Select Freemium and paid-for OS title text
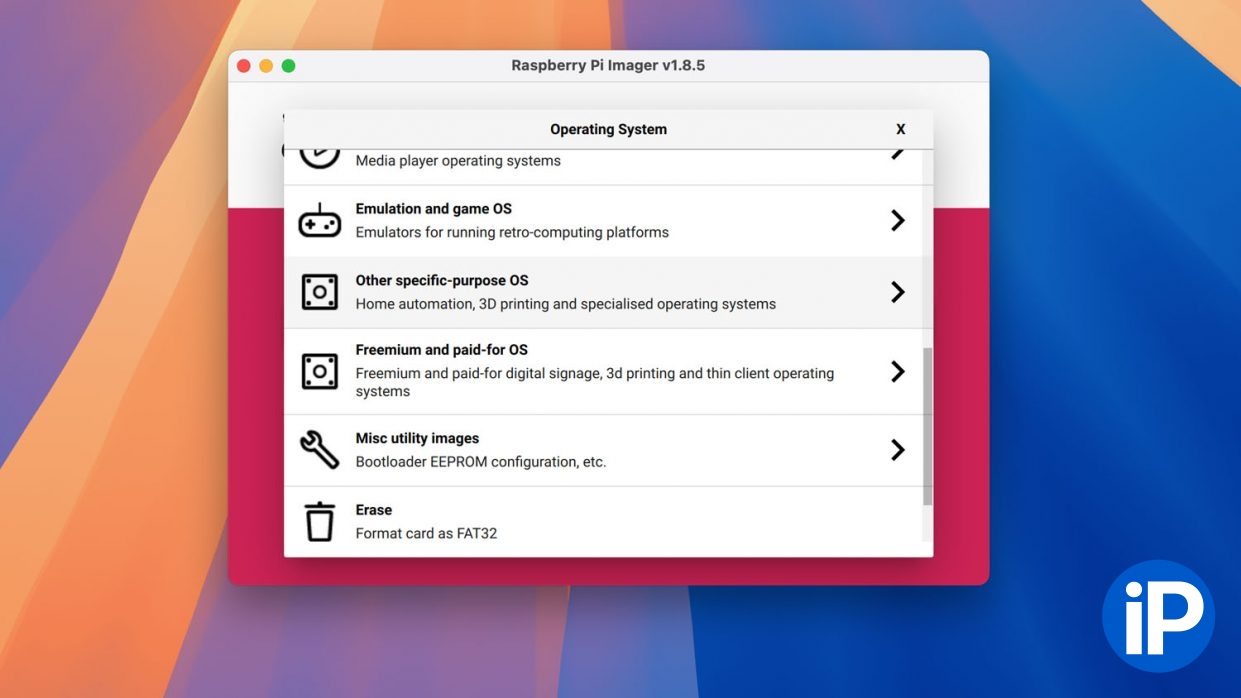The height and width of the screenshot is (698, 1241). 442,350
